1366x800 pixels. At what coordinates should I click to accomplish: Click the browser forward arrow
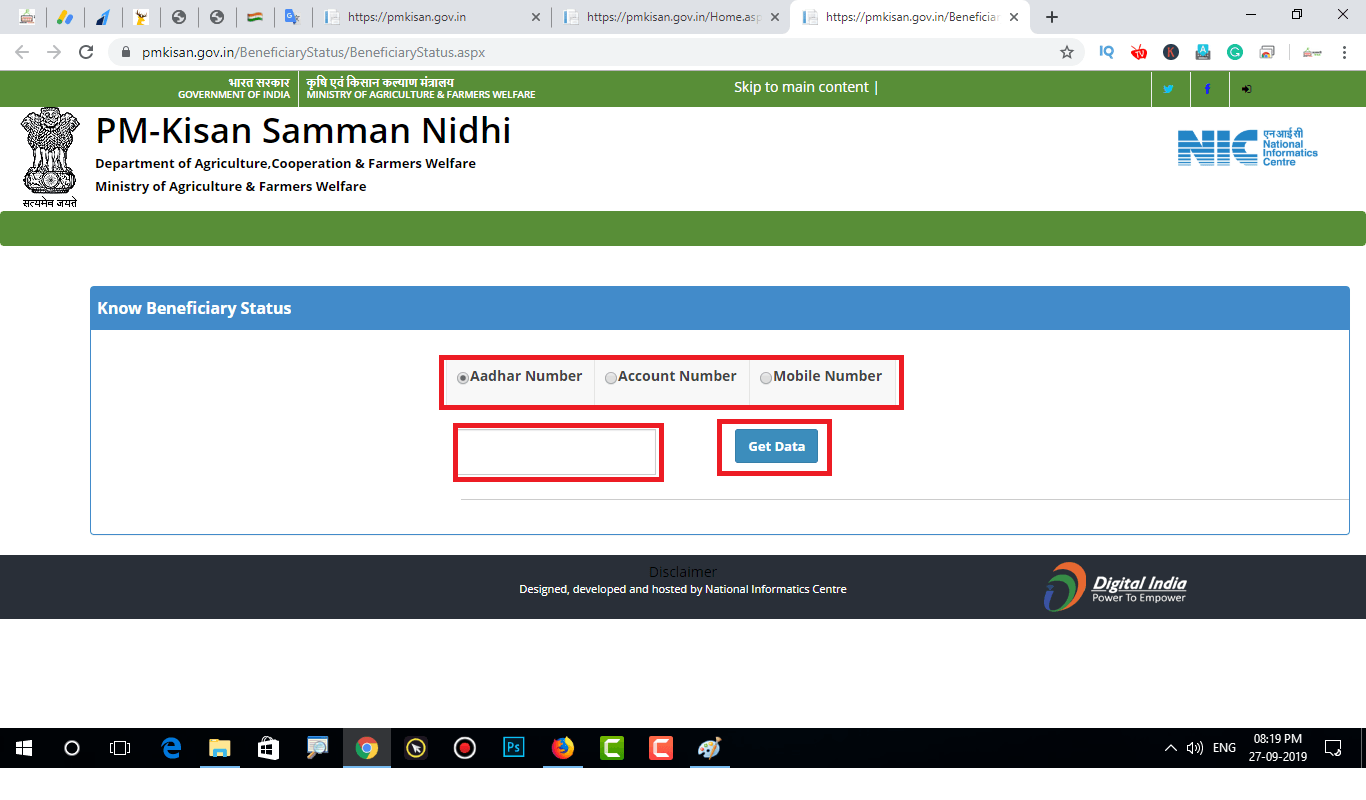54,52
